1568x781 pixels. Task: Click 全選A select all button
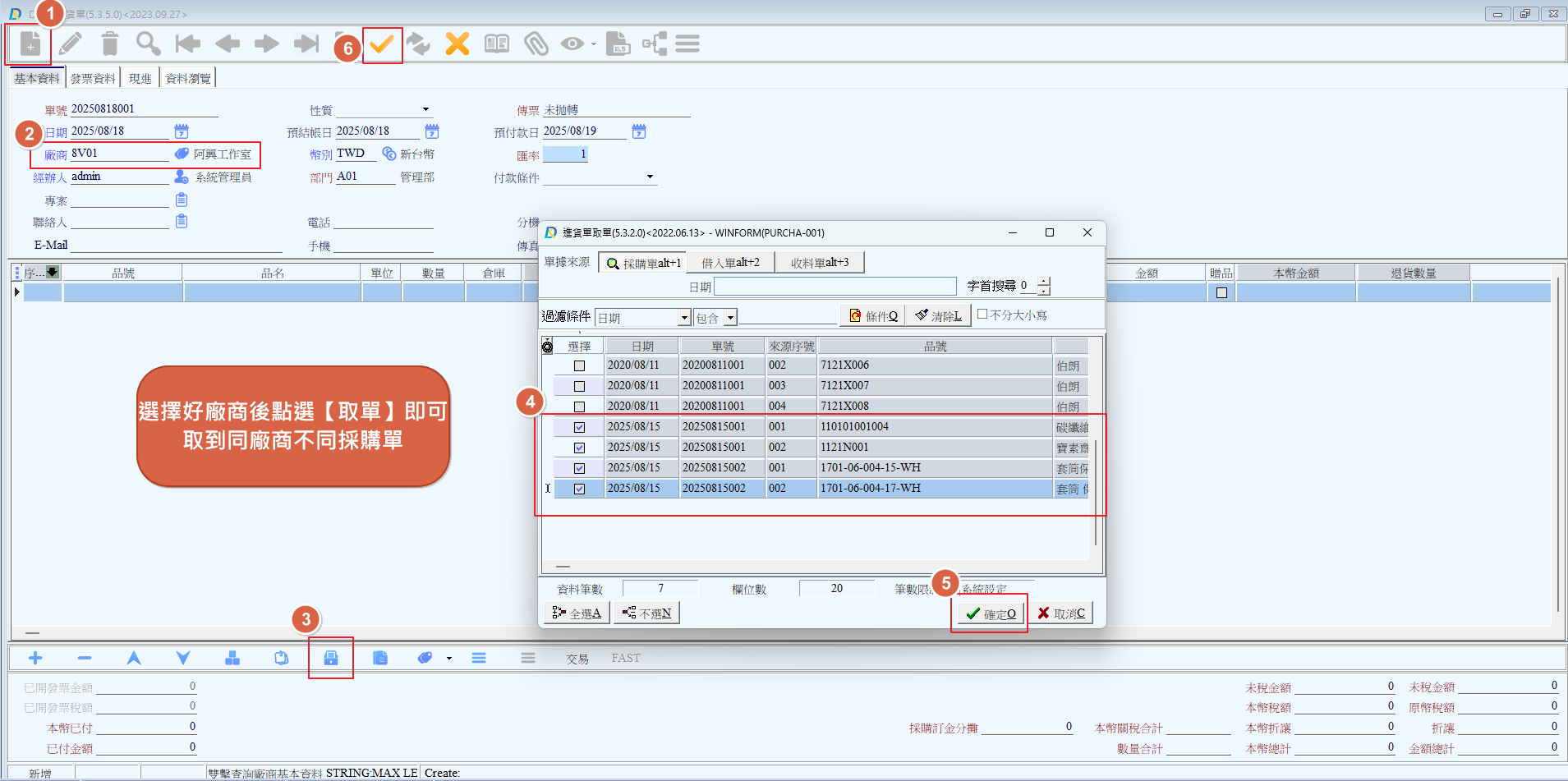coord(577,613)
